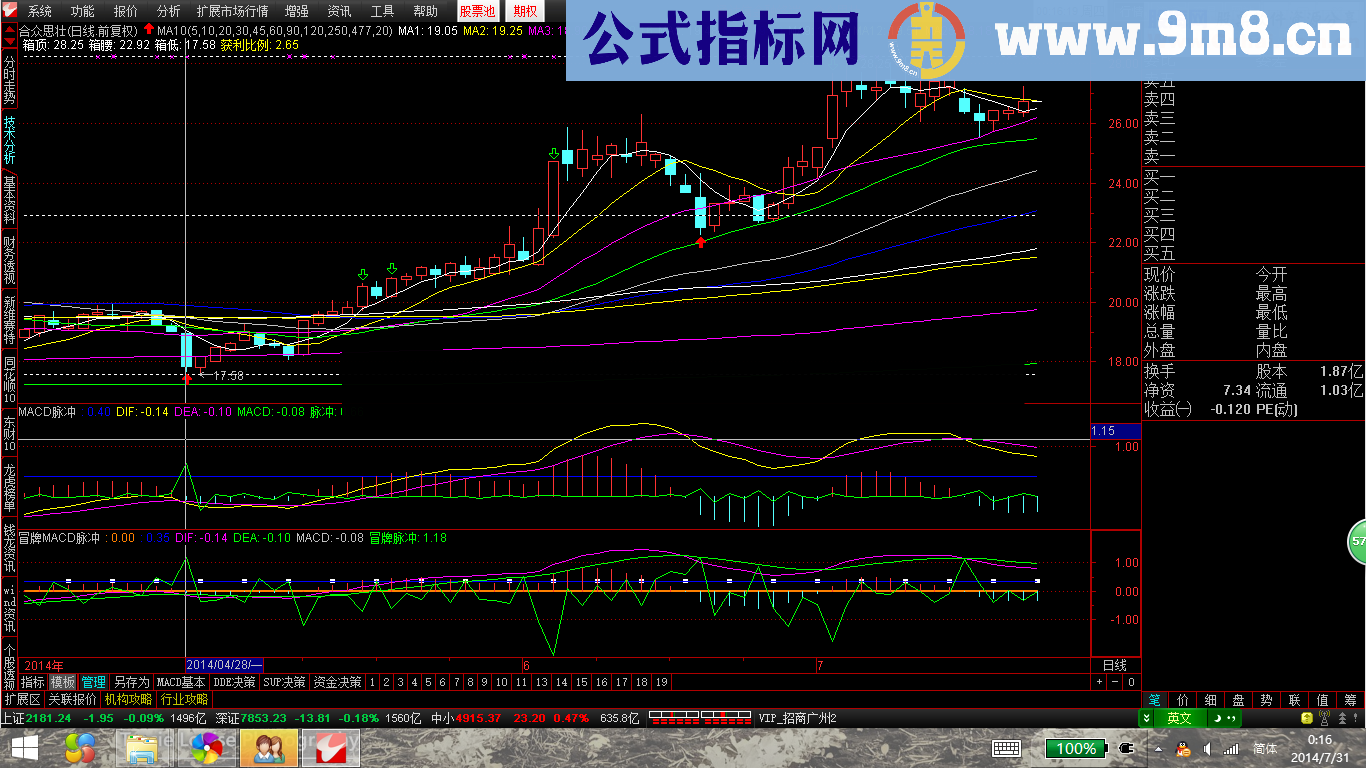Open QQ from the system tray penguin icon
The width and height of the screenshot is (1366, 768).
(x=1183, y=750)
